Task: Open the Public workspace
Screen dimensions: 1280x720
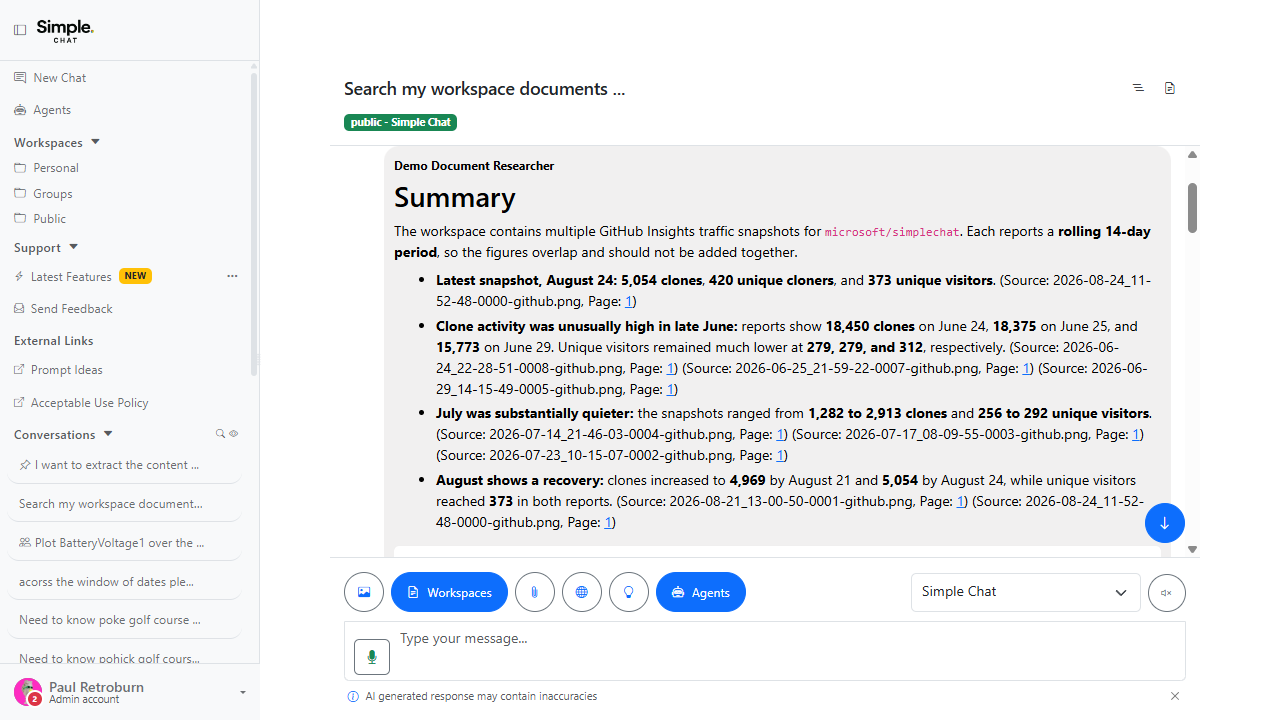Action: coord(50,219)
